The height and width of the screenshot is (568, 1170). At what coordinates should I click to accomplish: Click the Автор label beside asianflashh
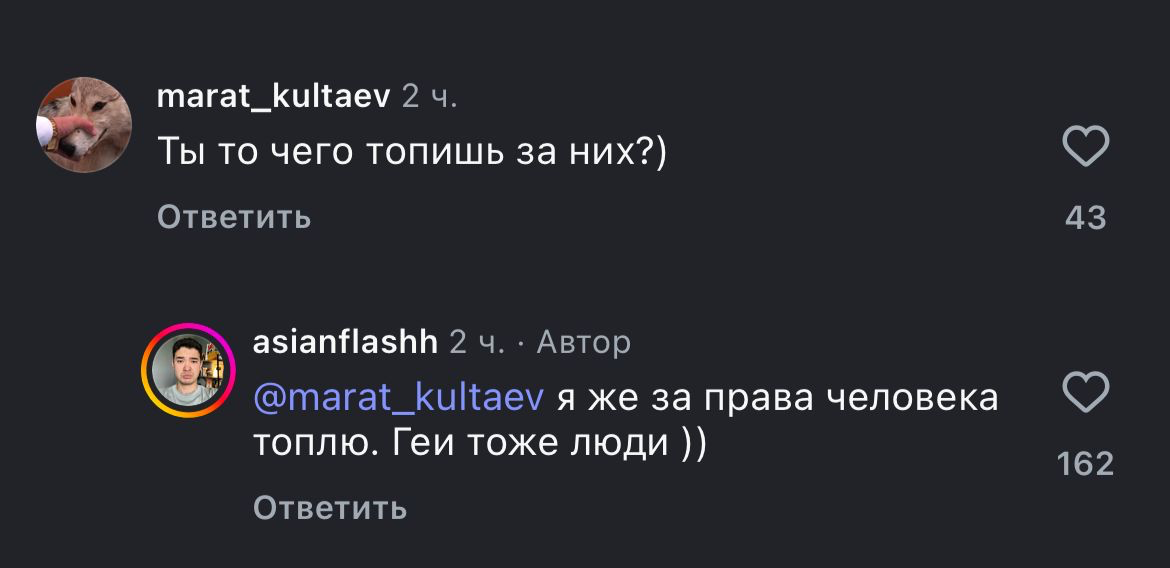583,342
